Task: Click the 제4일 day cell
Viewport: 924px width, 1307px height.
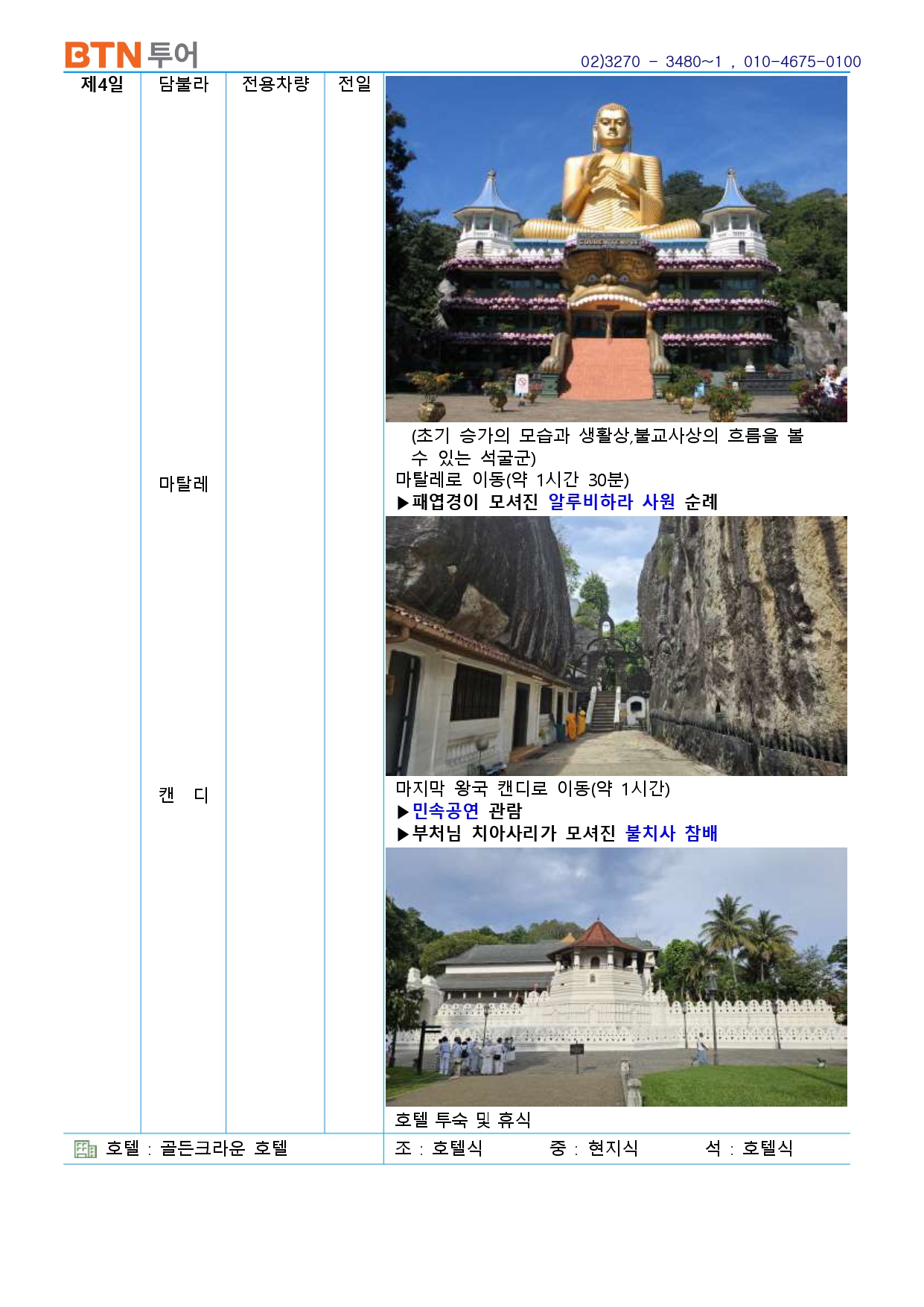Action: 102,84
